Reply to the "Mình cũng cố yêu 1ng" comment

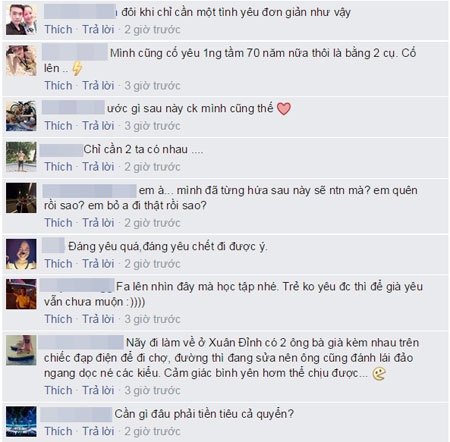point(98,85)
